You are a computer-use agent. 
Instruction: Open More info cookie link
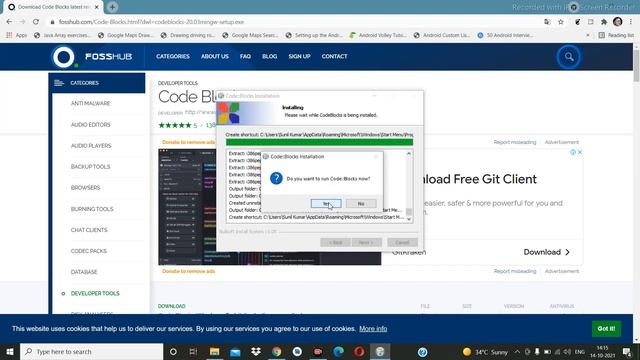[373, 329]
